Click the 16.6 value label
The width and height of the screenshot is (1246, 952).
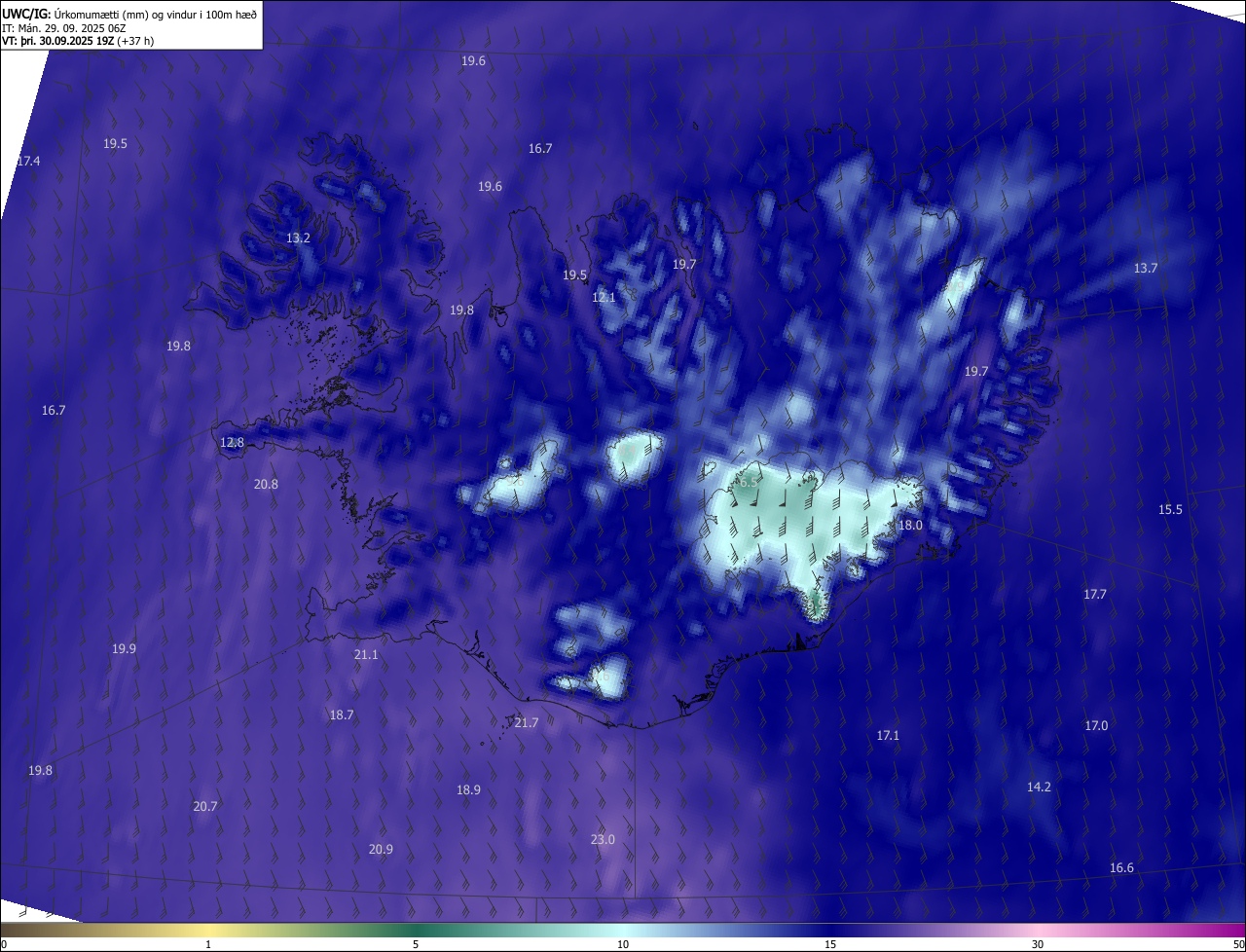click(1121, 868)
